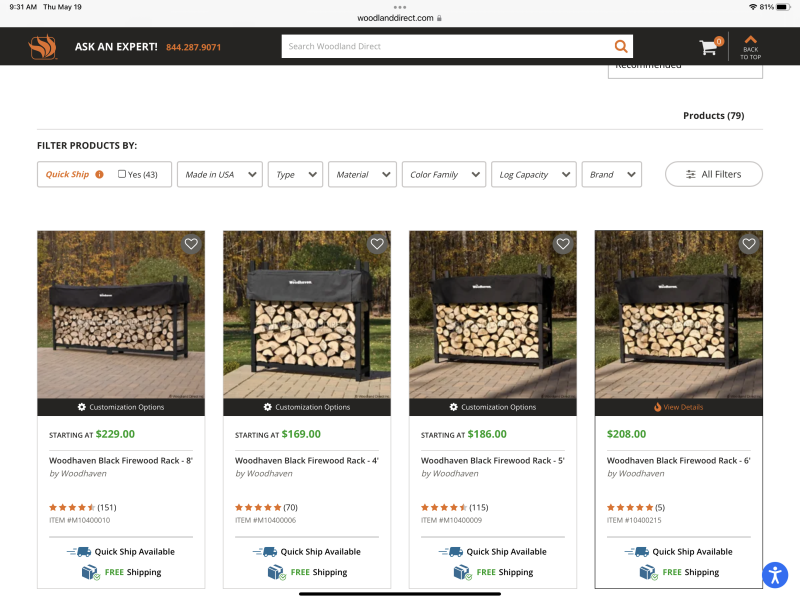The height and width of the screenshot is (600, 800).
Task: Click the 6' Firewood Rack product image
Action: pos(679,314)
